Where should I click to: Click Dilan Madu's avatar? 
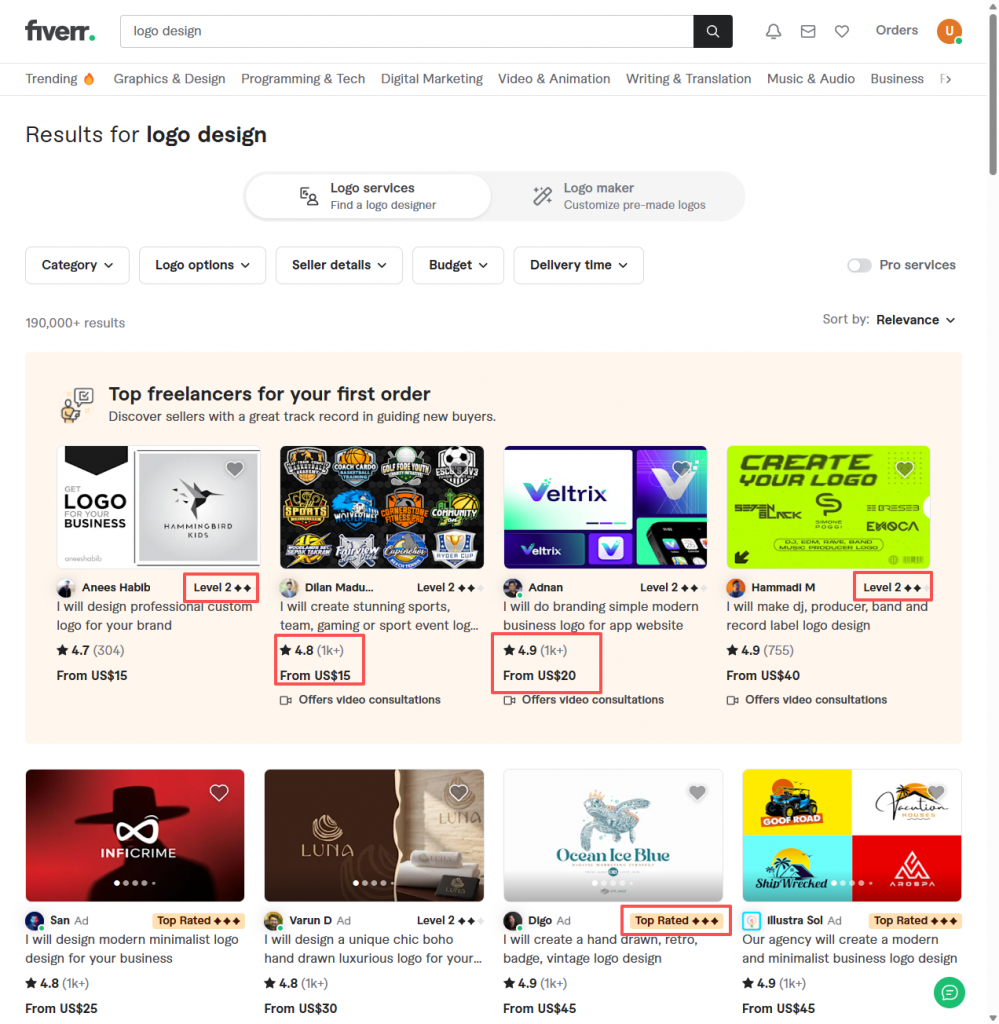[x=289, y=588]
